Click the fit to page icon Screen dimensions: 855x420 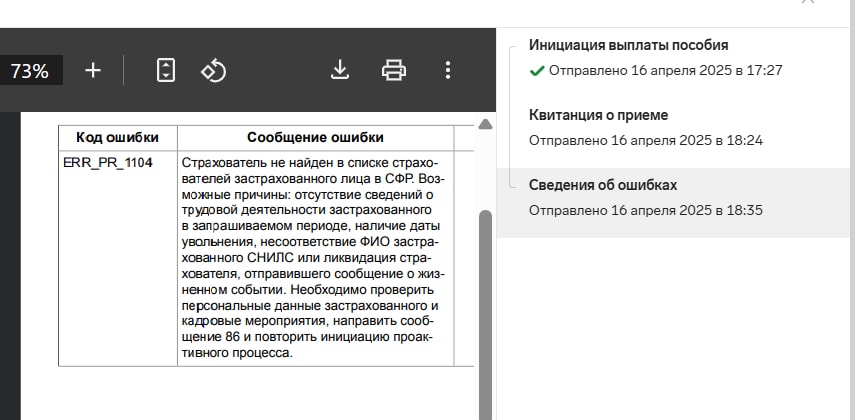click(166, 70)
